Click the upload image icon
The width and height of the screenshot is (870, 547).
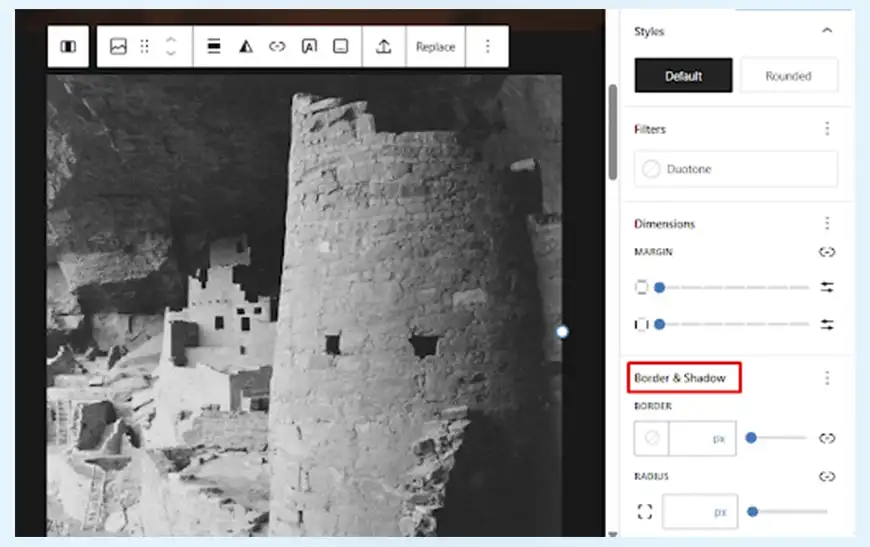pos(383,47)
